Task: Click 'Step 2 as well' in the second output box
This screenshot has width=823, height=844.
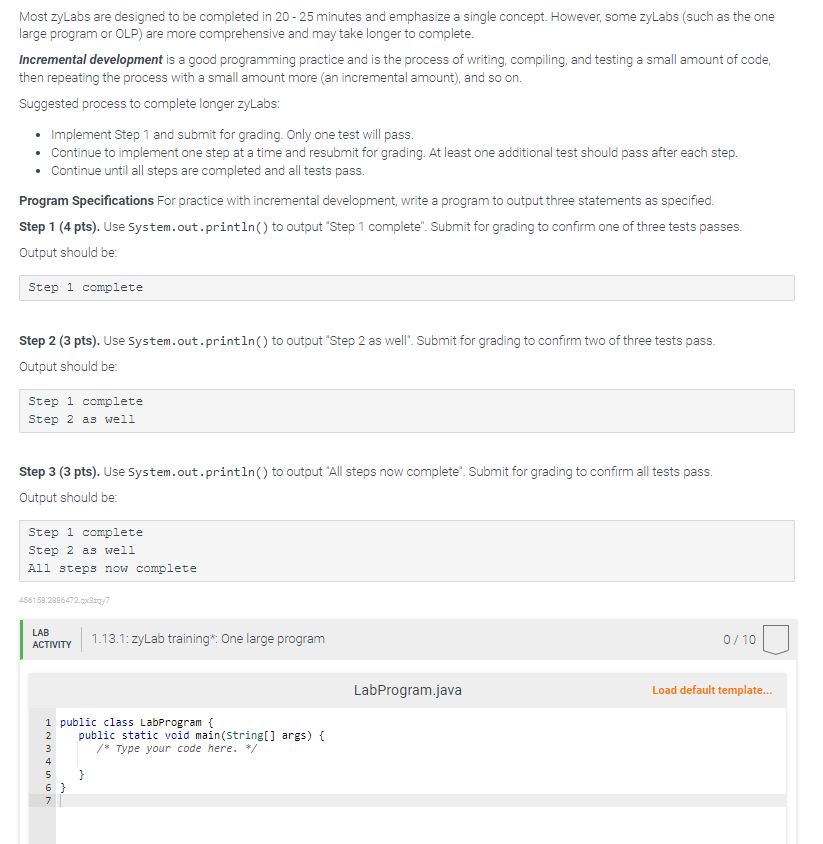Action: [82, 419]
